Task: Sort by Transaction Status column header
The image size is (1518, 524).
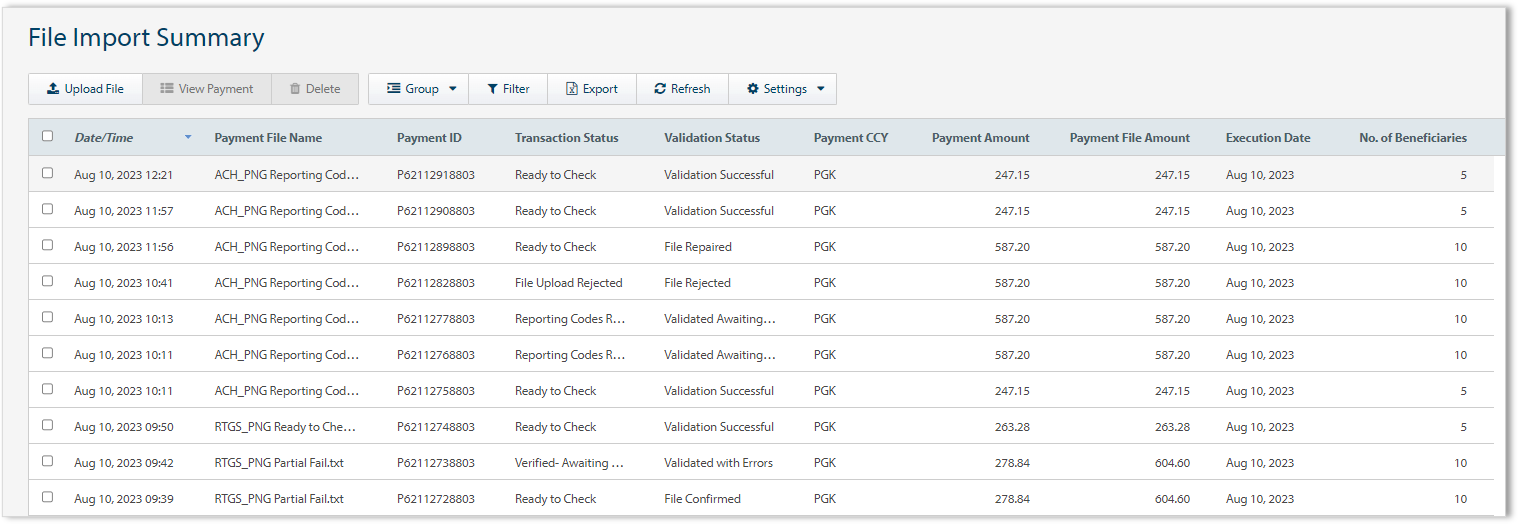Action: 566,138
